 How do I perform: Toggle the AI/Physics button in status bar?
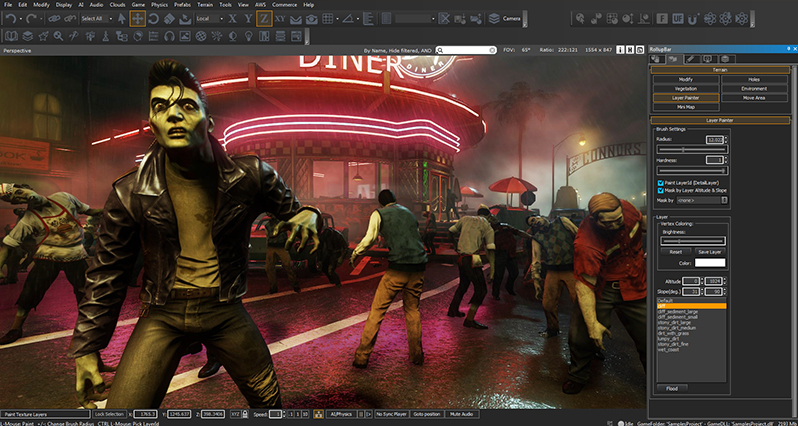[339, 413]
